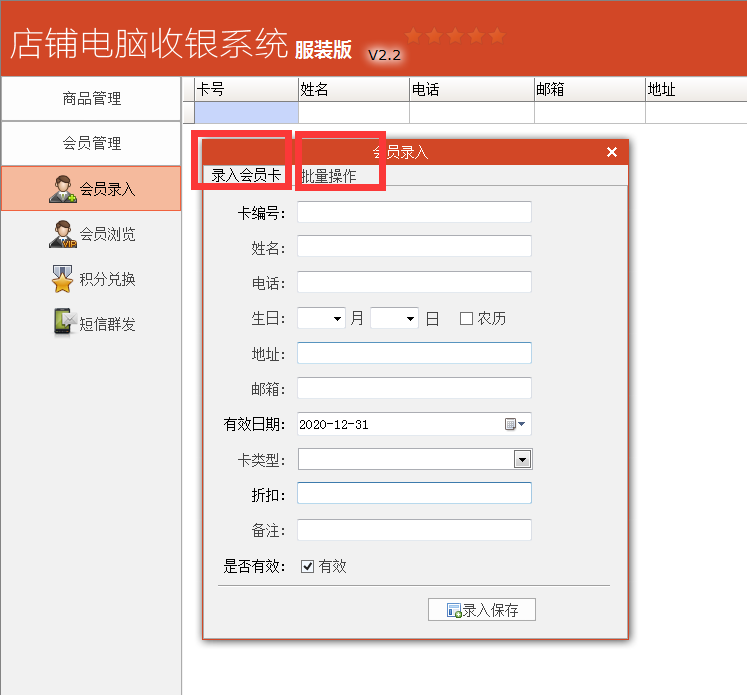Click the 地址 column header
747x695 pixels.
[x=696, y=89]
